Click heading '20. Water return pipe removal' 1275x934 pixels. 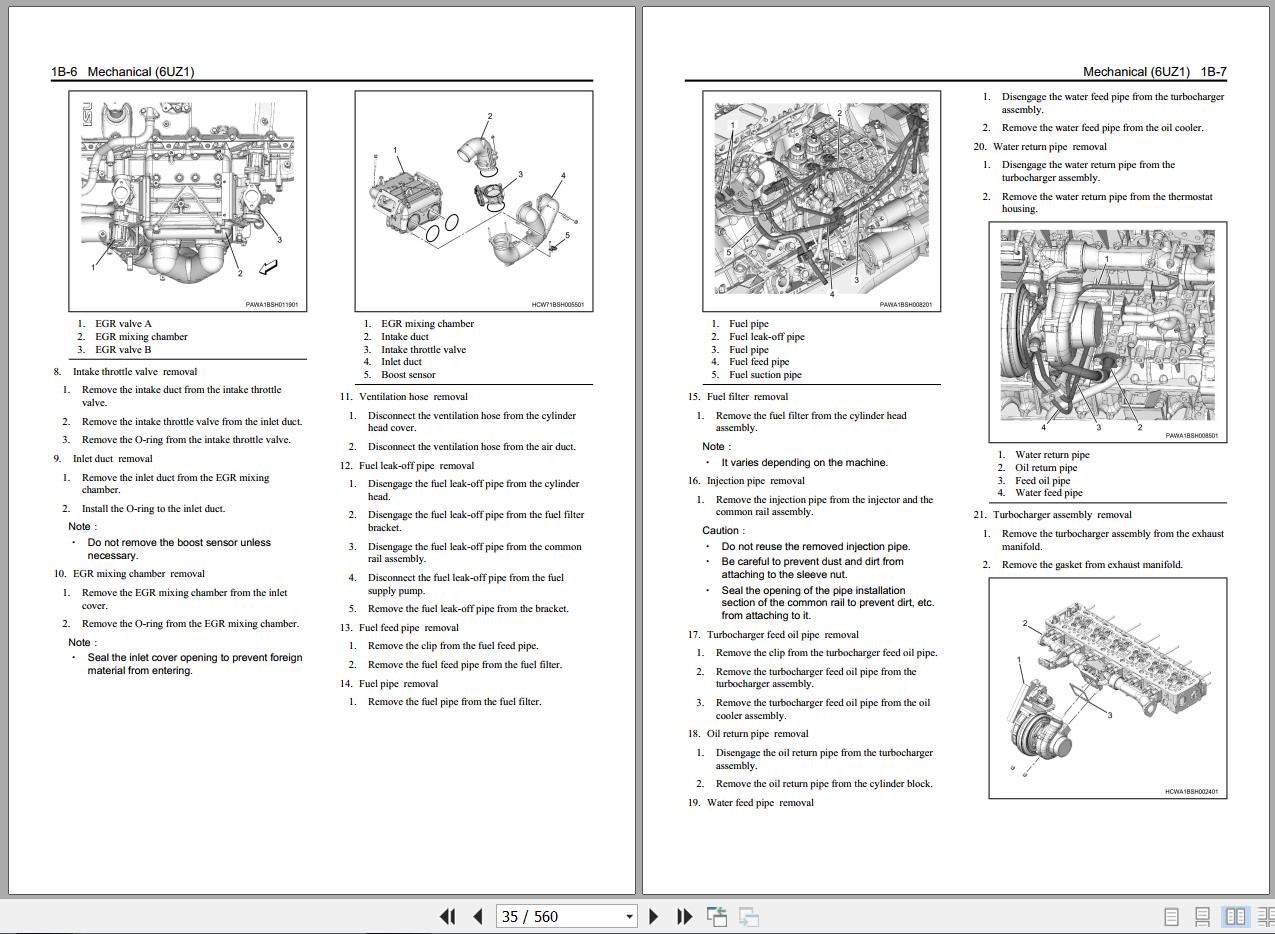(x=1040, y=147)
